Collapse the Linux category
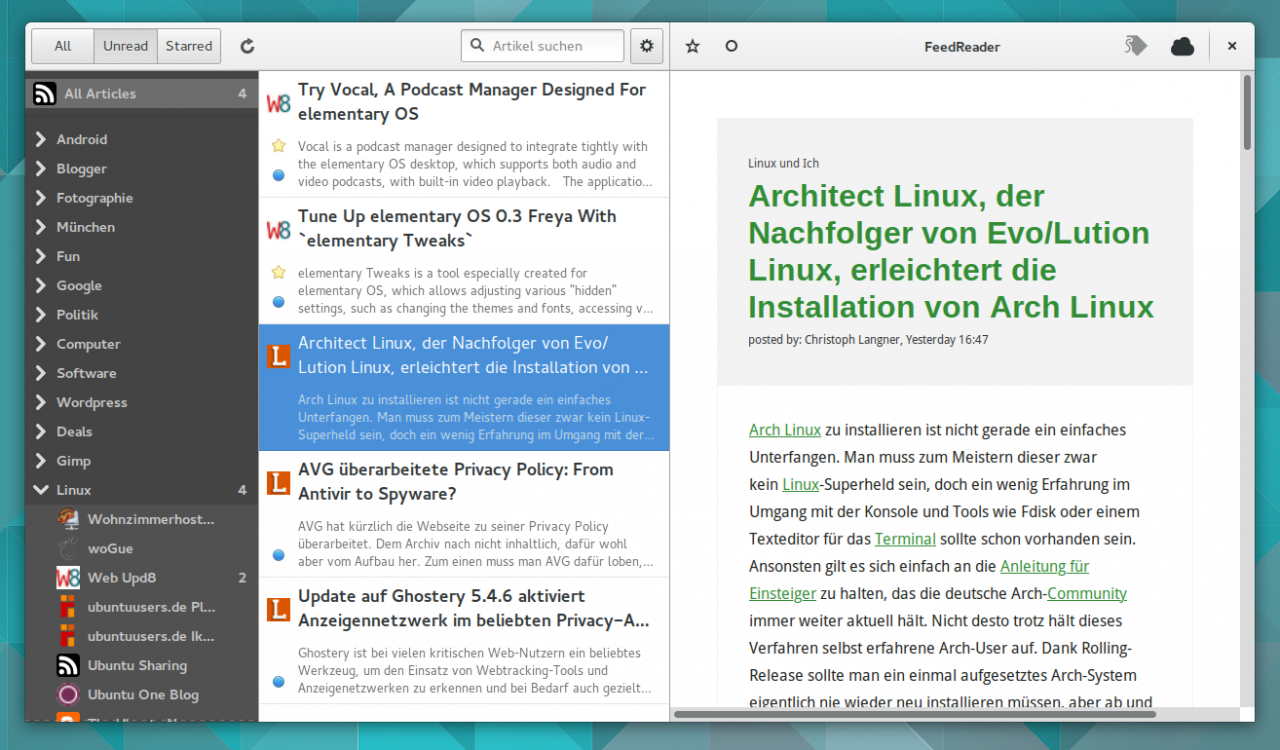This screenshot has height=750, width=1280. coord(41,490)
